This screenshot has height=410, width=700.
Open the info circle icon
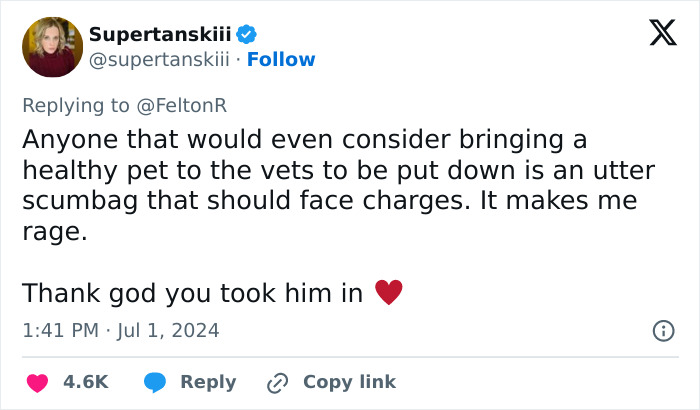pyautogui.click(x=661, y=330)
